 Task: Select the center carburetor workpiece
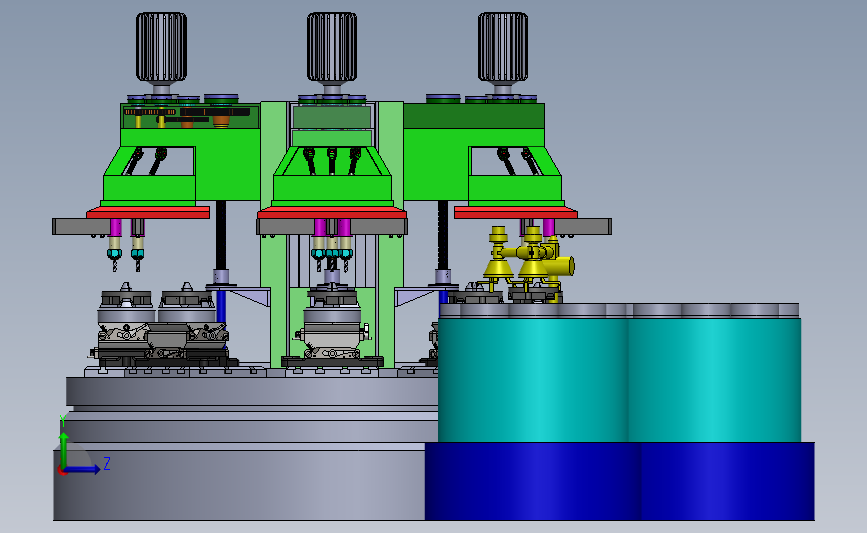(x=332, y=334)
